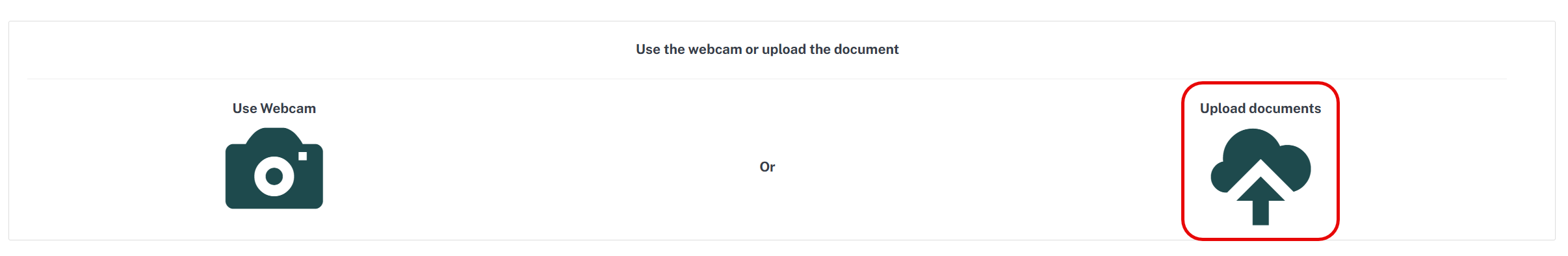Click the 'Use the webcam or upload the document' heading
The width and height of the screenshot is (1568, 256).
pyautogui.click(x=767, y=49)
